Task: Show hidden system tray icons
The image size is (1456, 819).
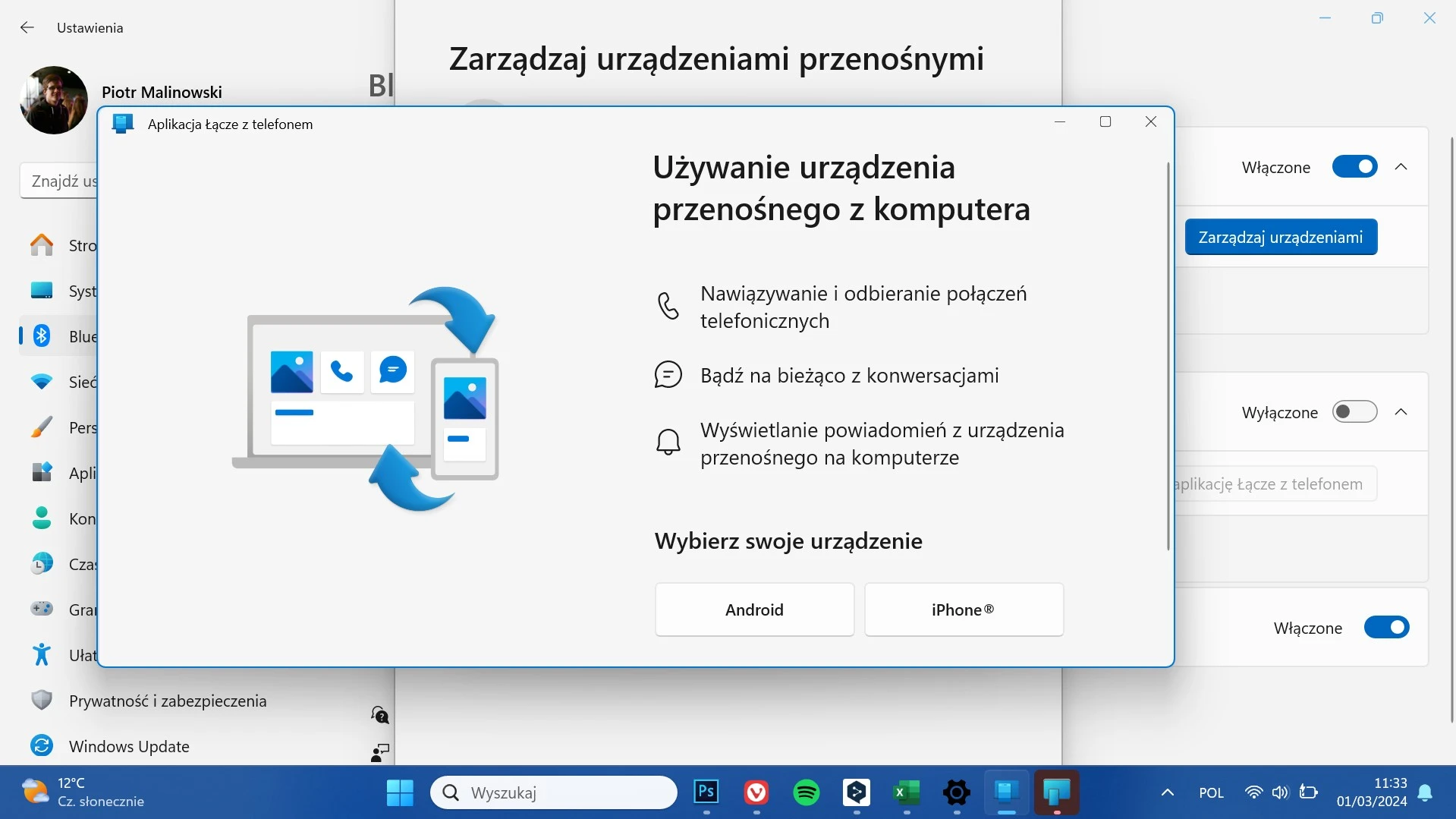Action: point(1168,792)
